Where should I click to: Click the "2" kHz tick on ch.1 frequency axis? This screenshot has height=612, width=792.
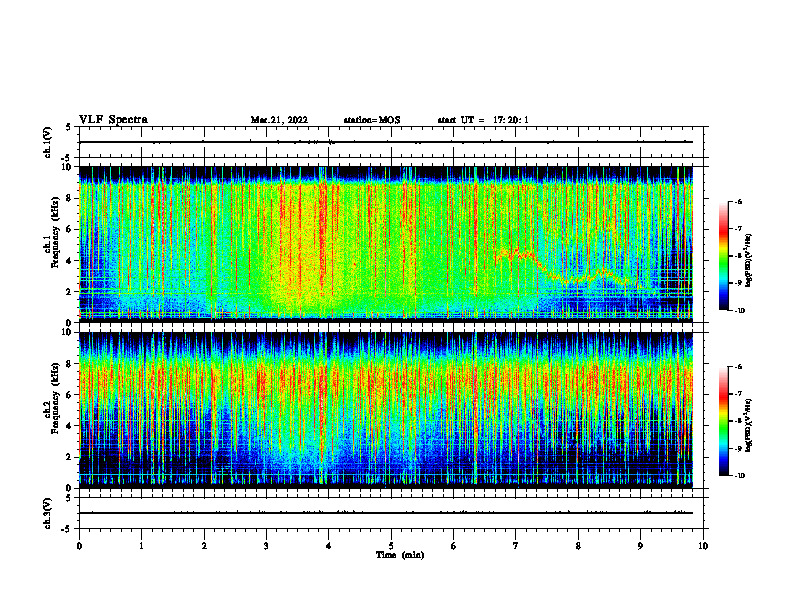point(69,292)
